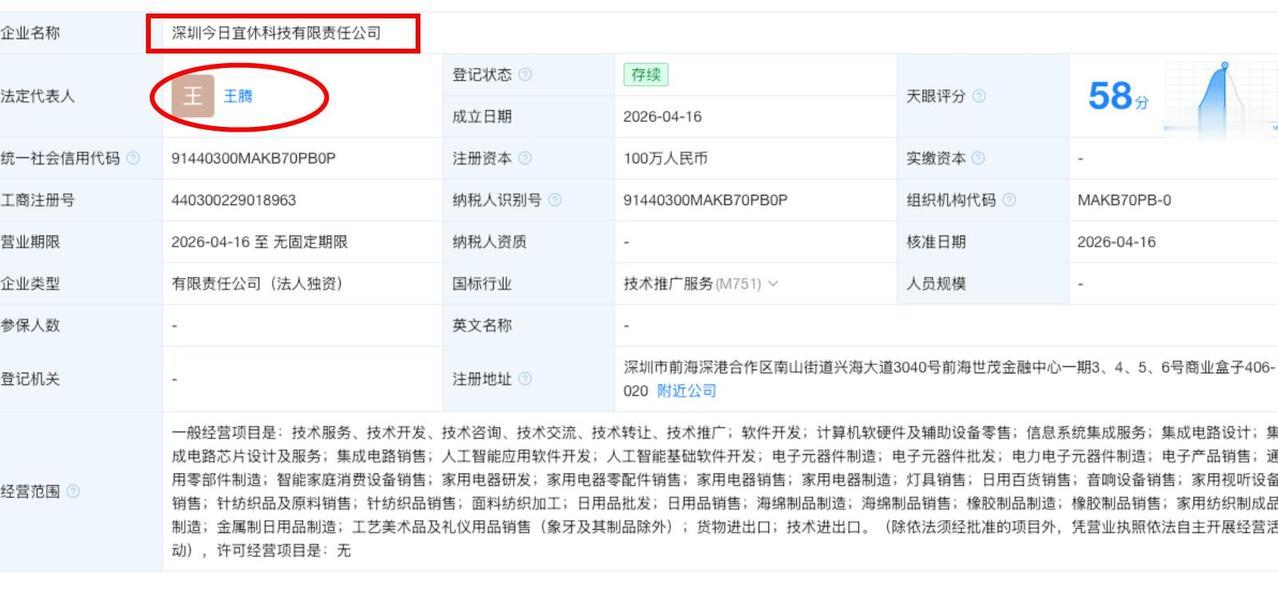Click the 企业类型 label cell
The width and height of the screenshot is (1278, 592).
(x=81, y=284)
